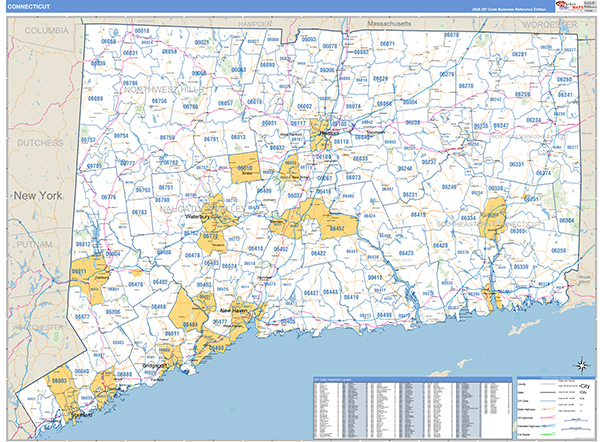Image resolution: width=600 pixels, height=442 pixels.
Task: Click ZIP code 06811
Action: 79,272
